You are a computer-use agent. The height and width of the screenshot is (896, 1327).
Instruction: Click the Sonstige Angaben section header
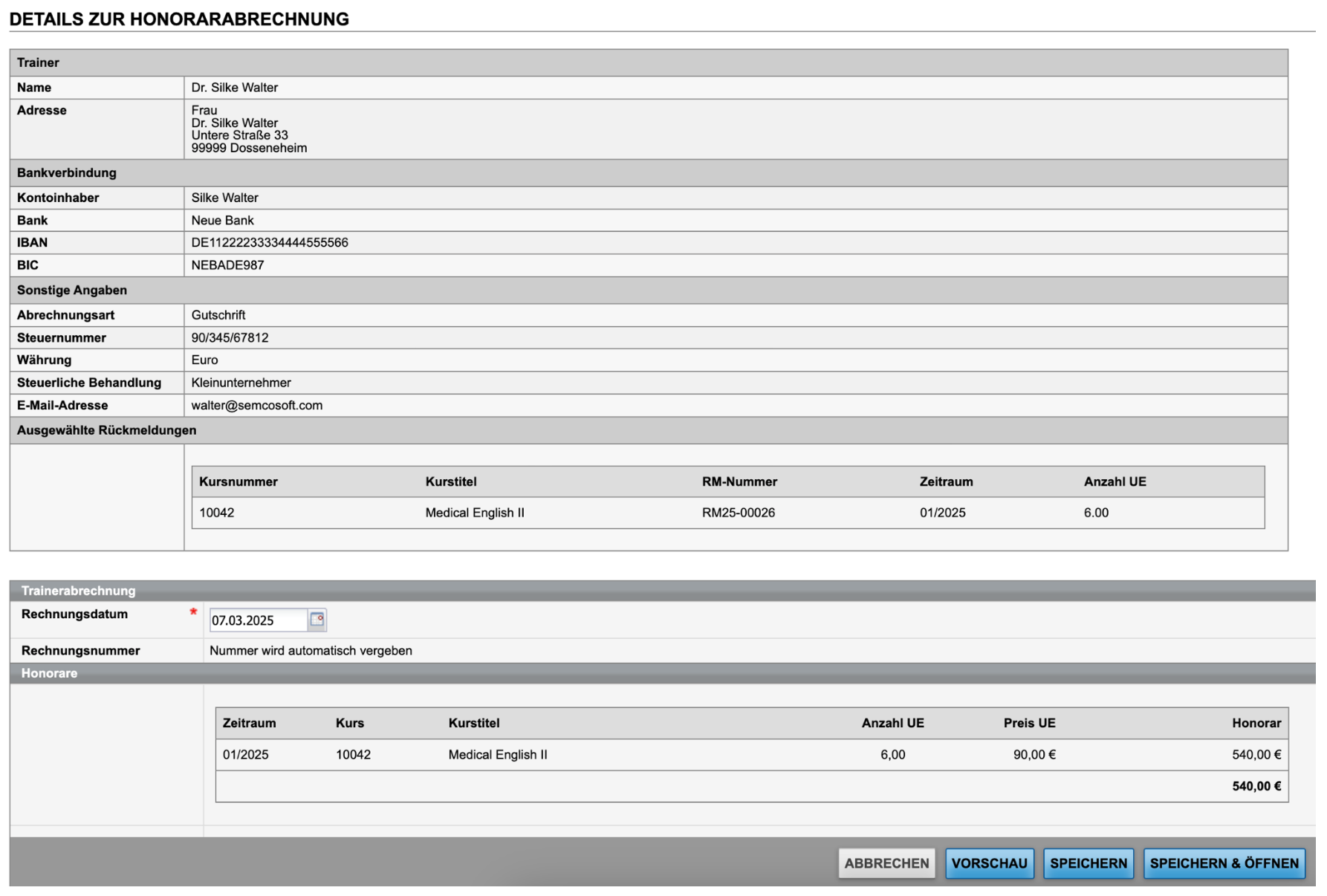(71, 290)
